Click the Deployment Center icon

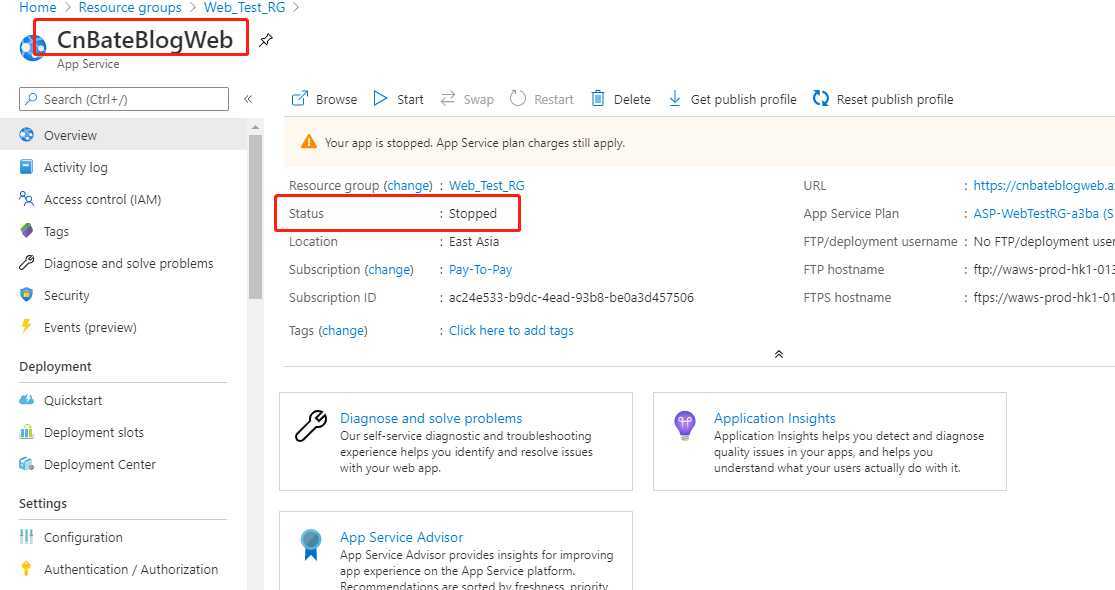[x=26, y=464]
